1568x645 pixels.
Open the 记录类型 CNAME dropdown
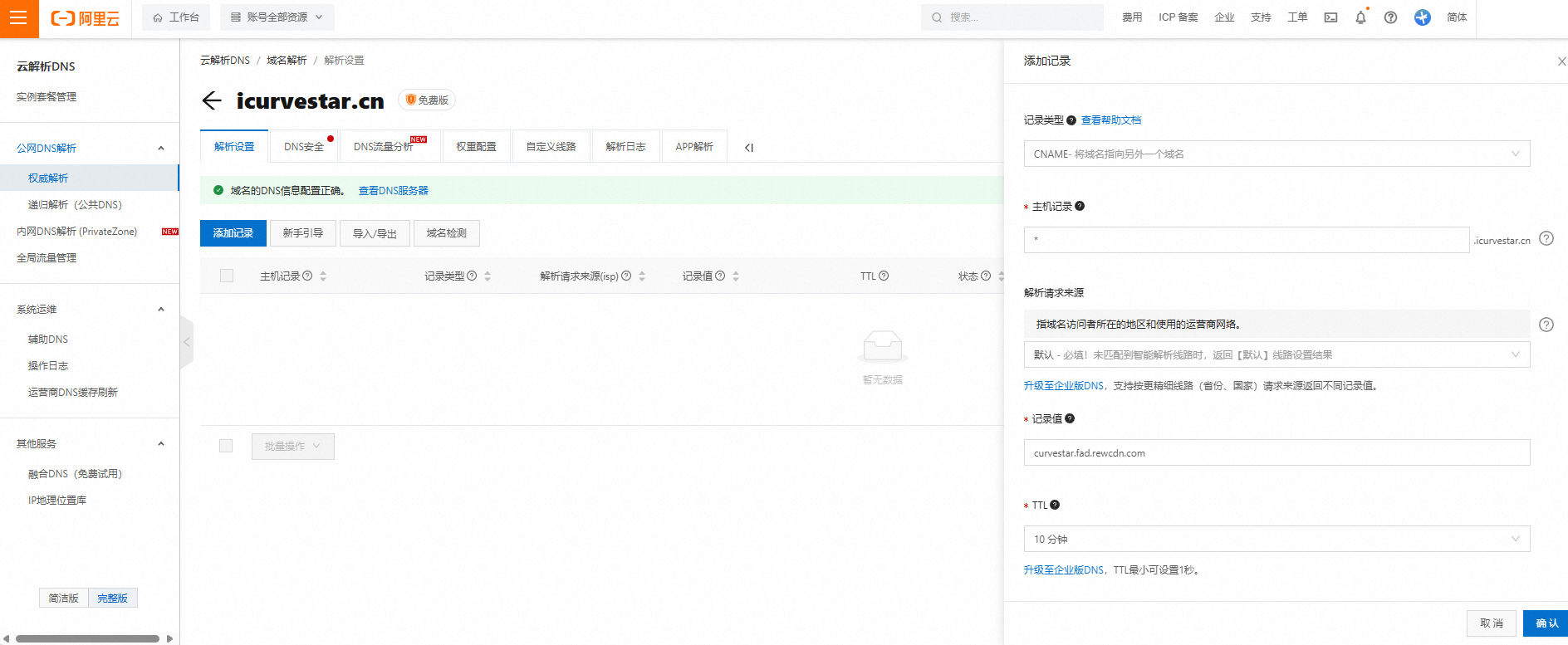tap(1276, 154)
